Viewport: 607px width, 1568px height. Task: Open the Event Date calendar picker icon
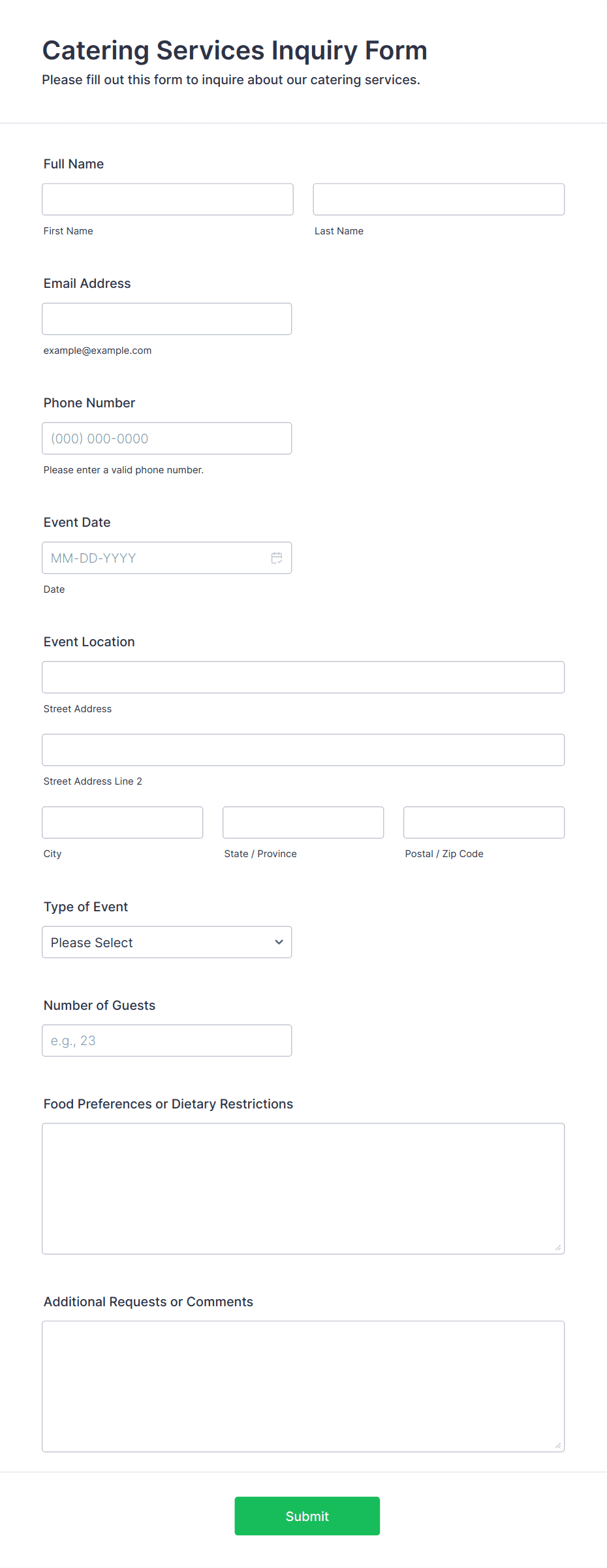[x=277, y=557]
